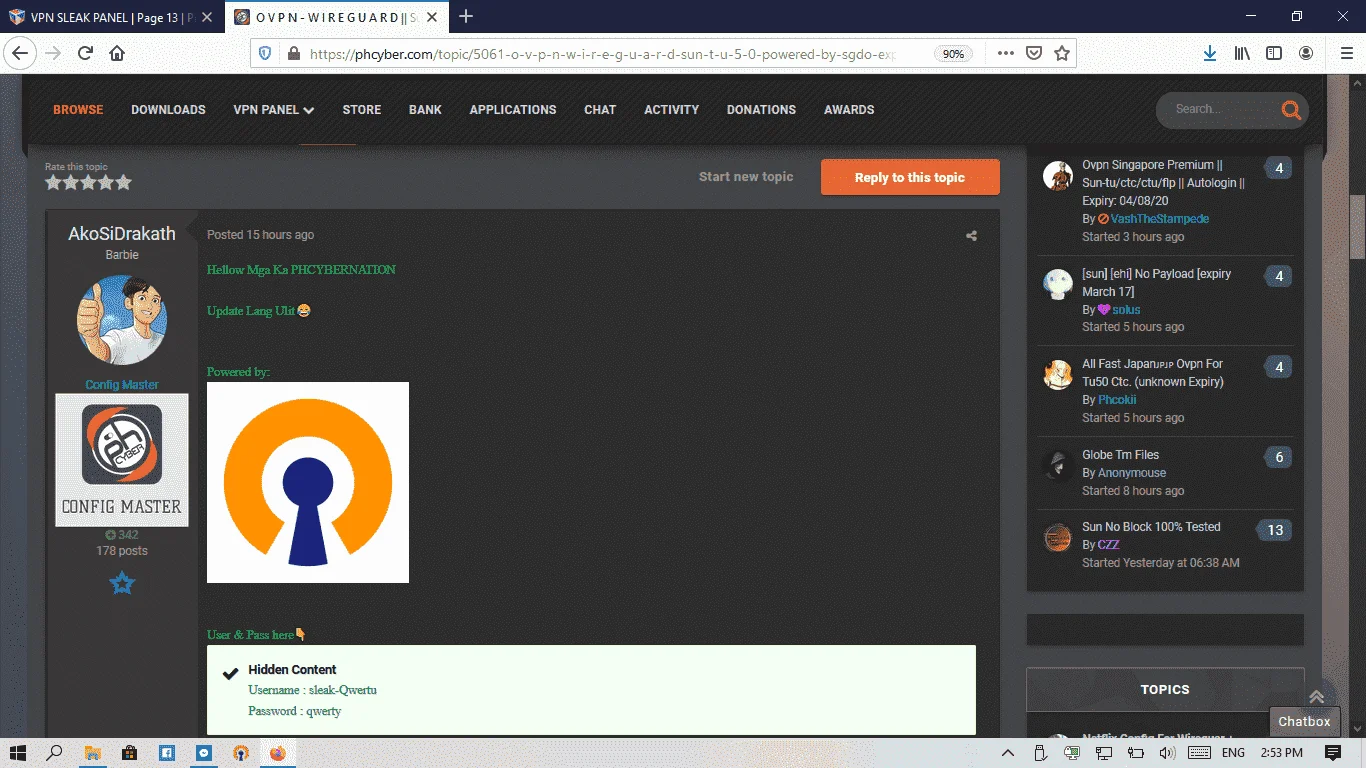
Task: Select the OVPN-WIREGUARD tab
Action: (336, 17)
